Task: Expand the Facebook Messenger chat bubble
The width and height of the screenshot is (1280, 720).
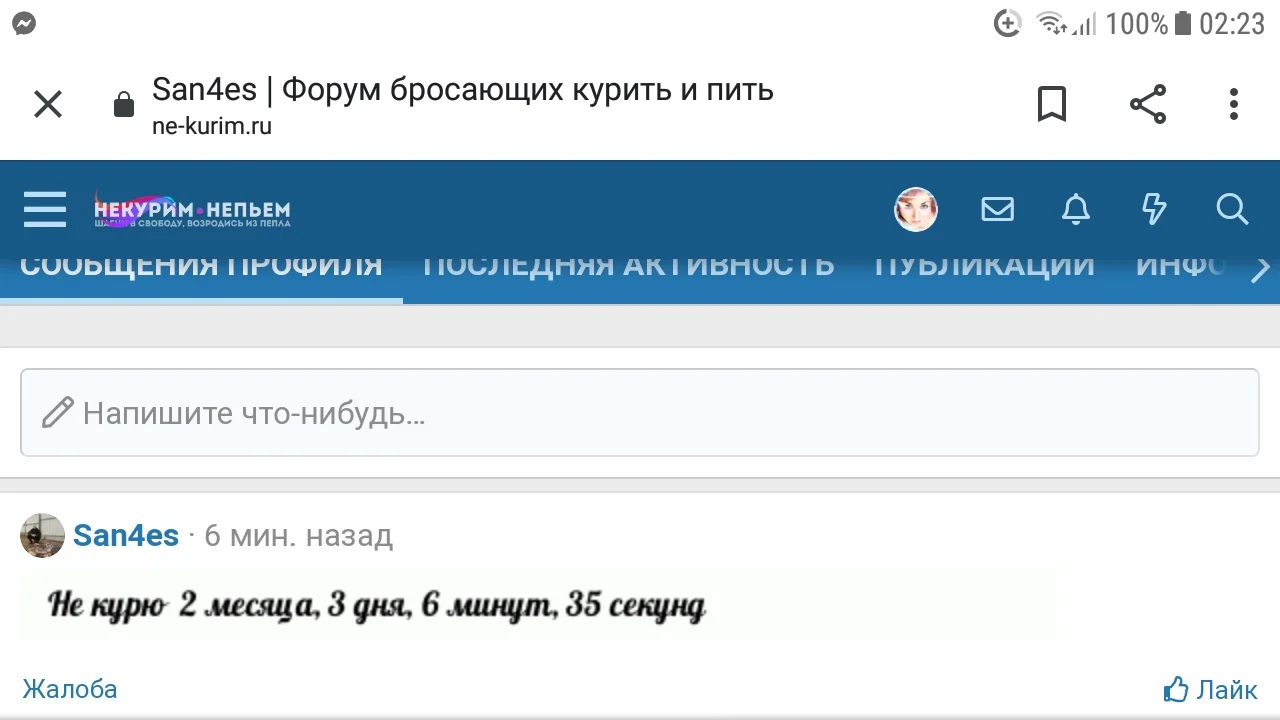Action: tap(23, 22)
